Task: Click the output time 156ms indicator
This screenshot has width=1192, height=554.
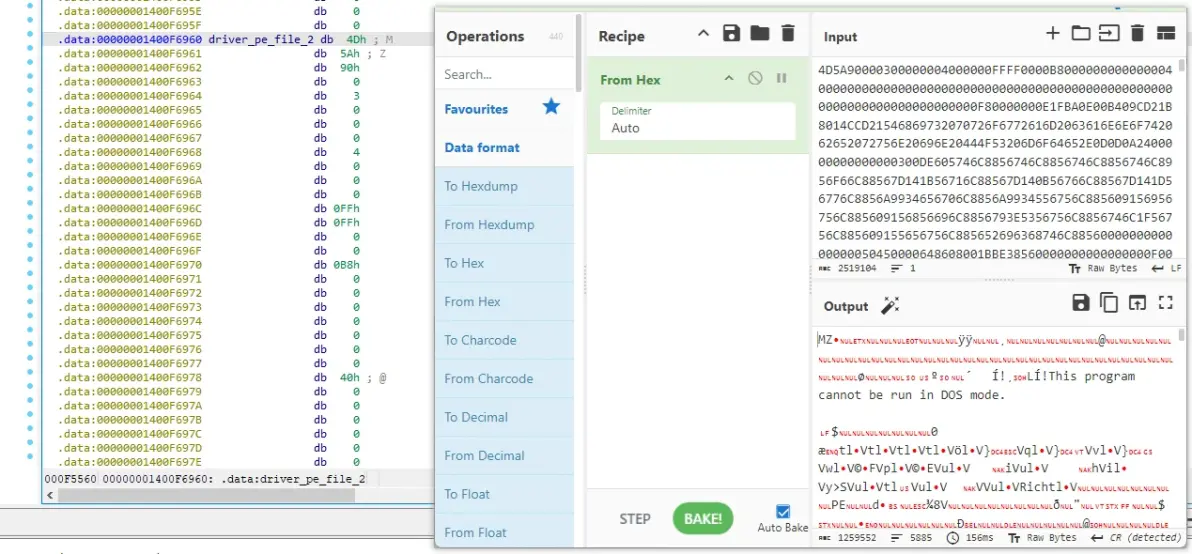Action: [972, 537]
